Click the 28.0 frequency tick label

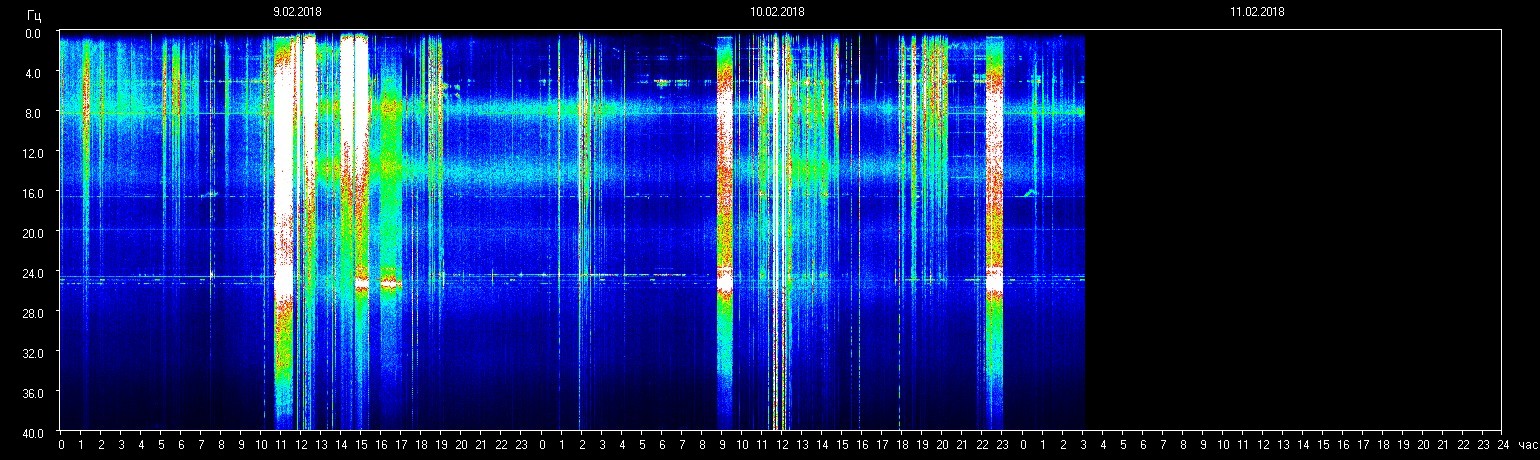(32, 312)
